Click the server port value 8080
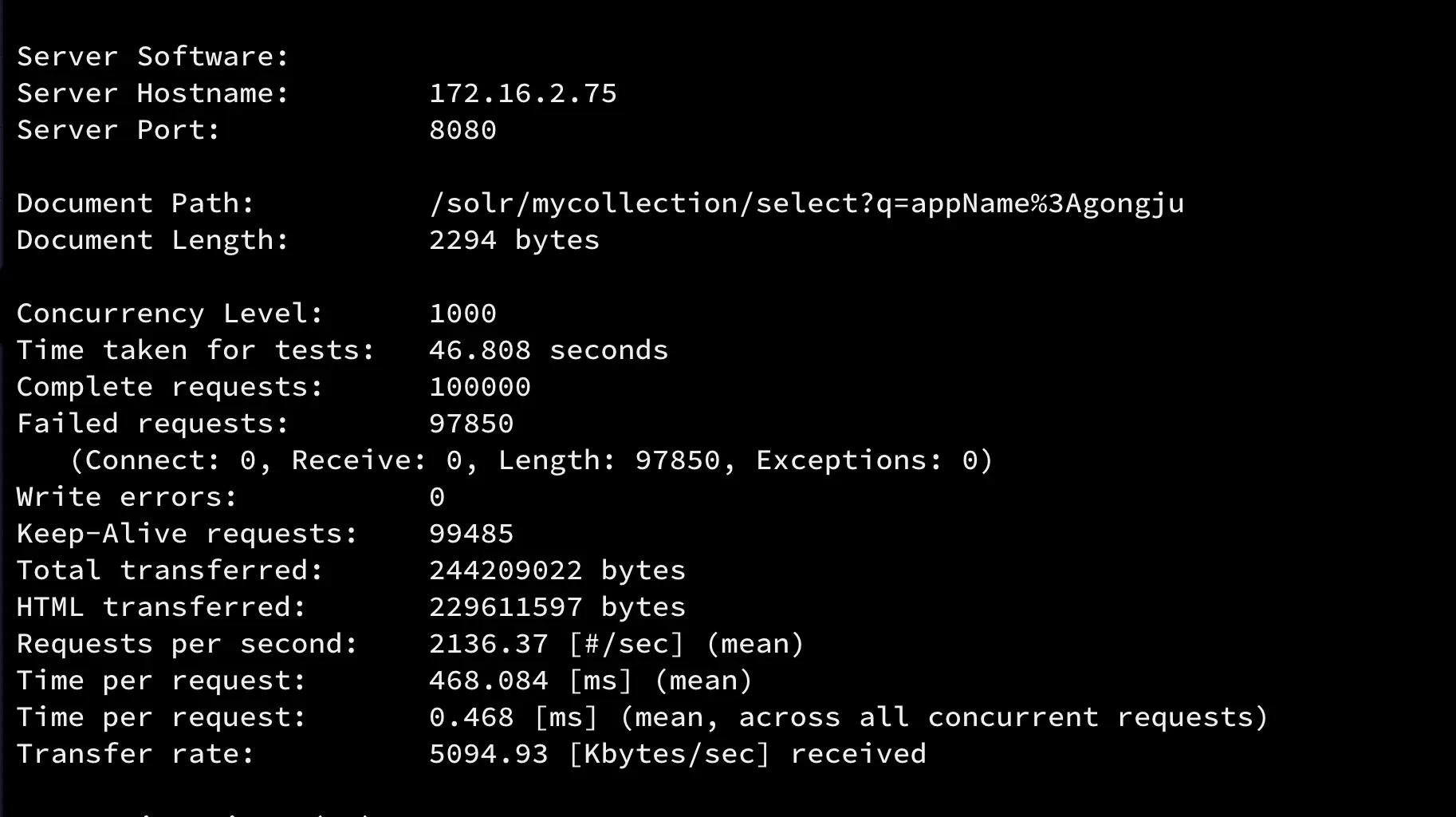The height and width of the screenshot is (817, 1456). coord(462,130)
